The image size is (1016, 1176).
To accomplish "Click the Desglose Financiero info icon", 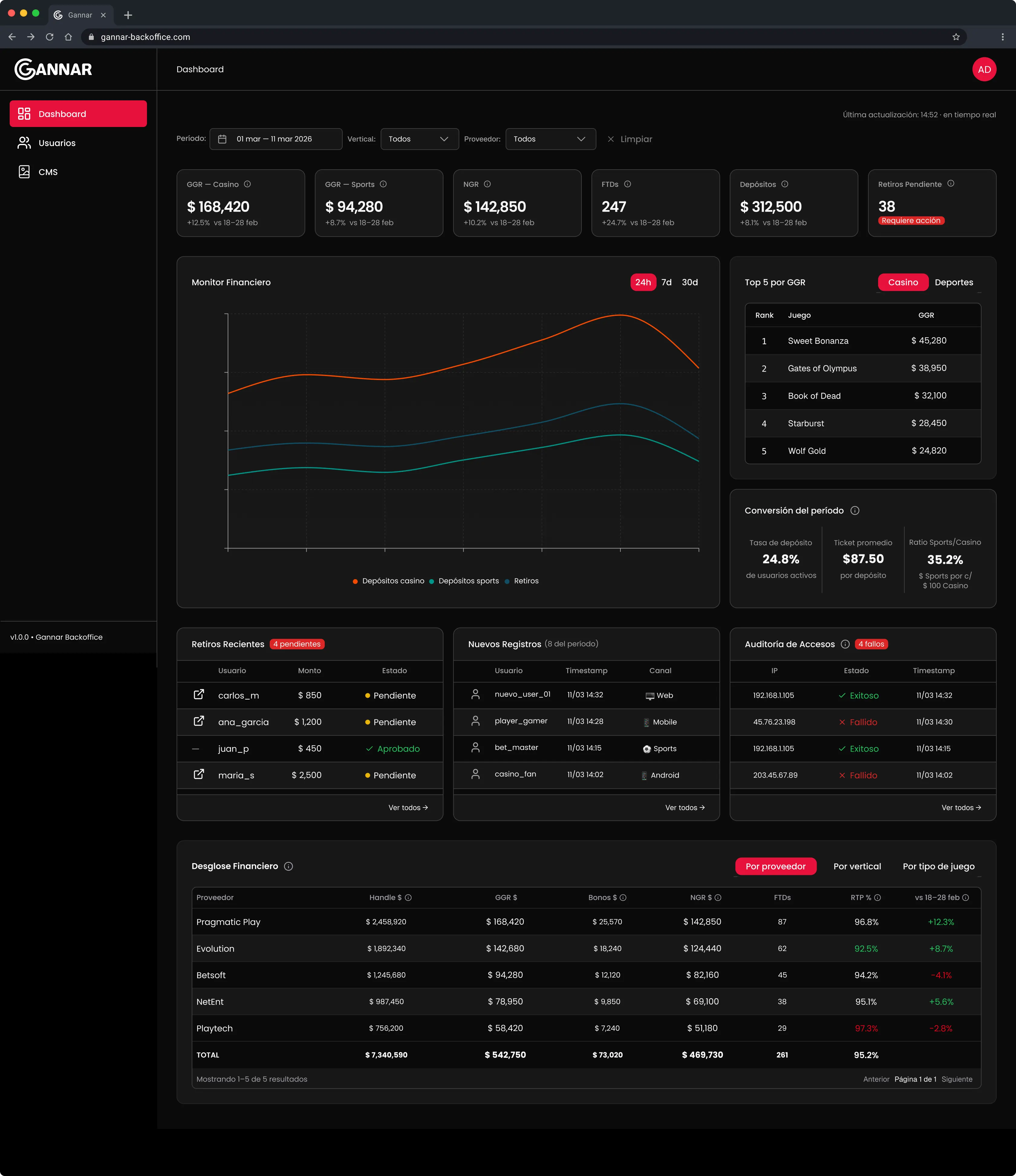I will [288, 866].
